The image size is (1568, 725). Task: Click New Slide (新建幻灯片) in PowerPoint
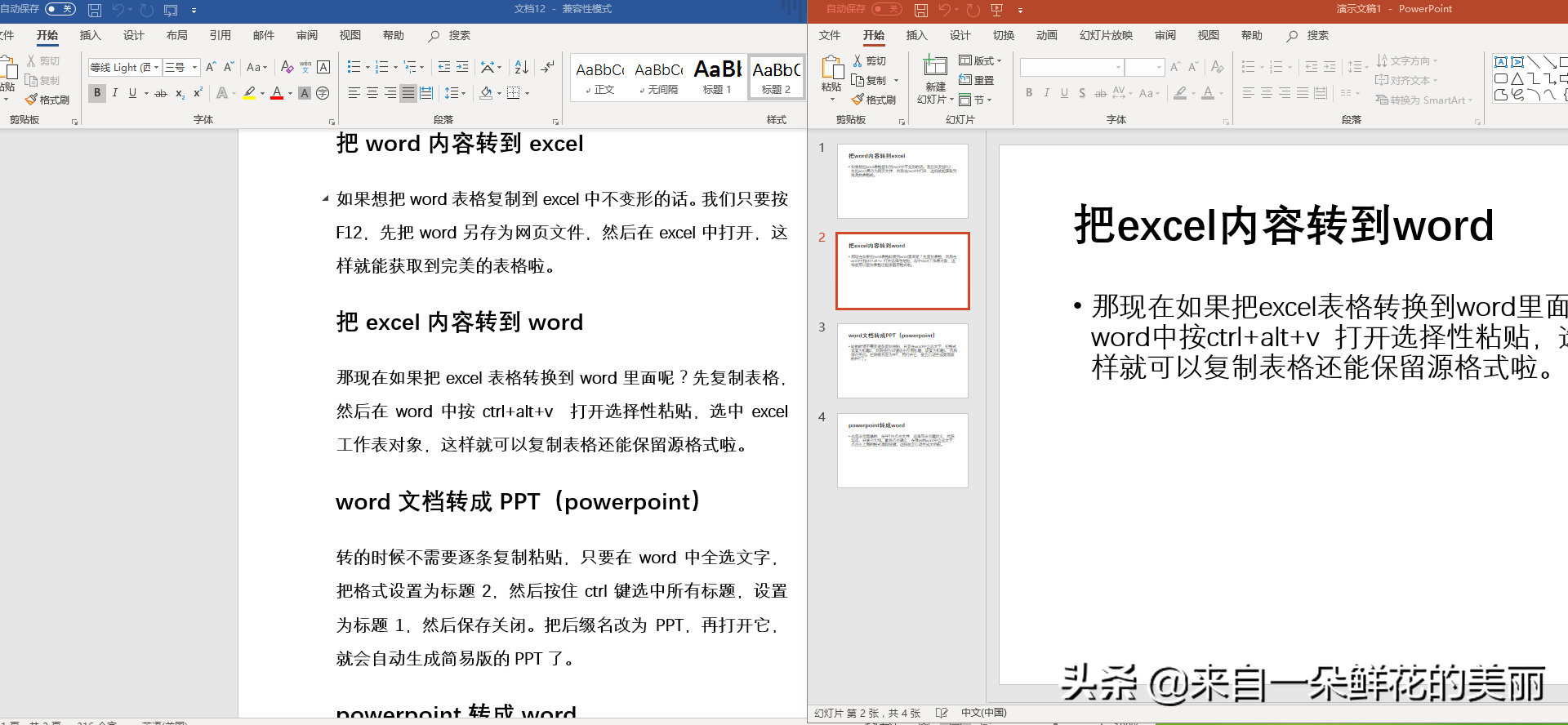[x=934, y=79]
